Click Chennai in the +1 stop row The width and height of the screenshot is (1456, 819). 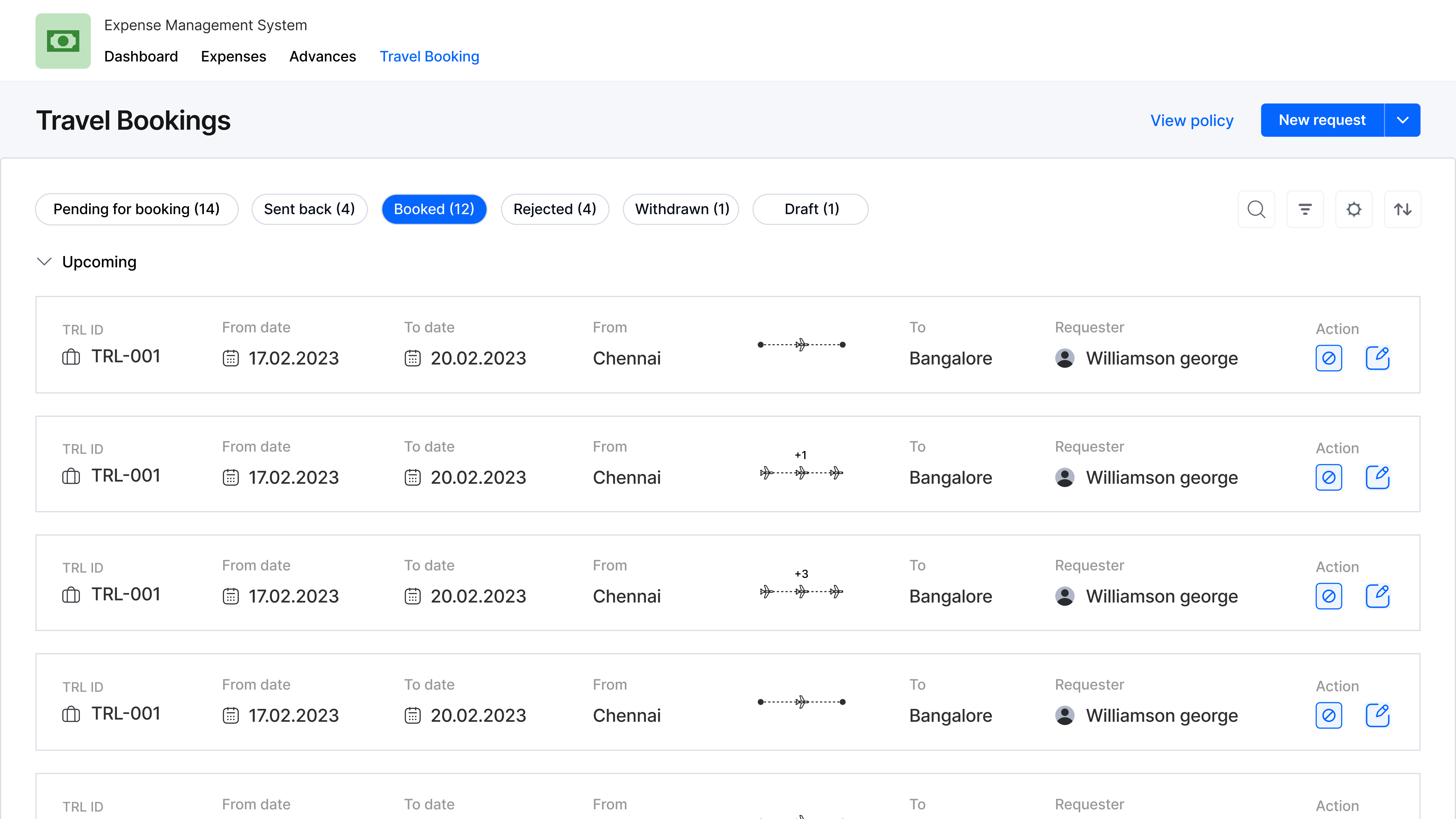point(626,478)
